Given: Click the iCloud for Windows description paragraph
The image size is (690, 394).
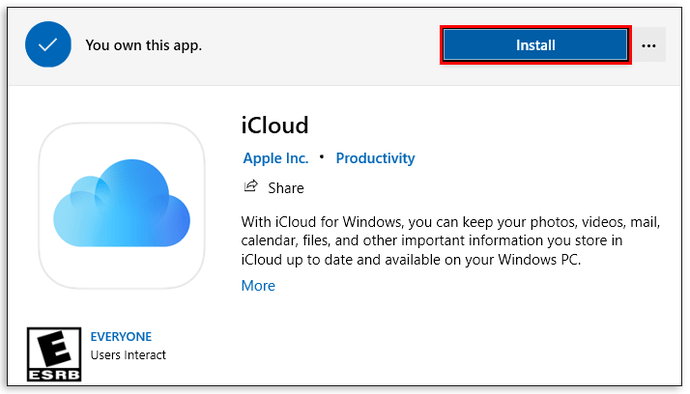Looking at the screenshot, I should tap(451, 240).
